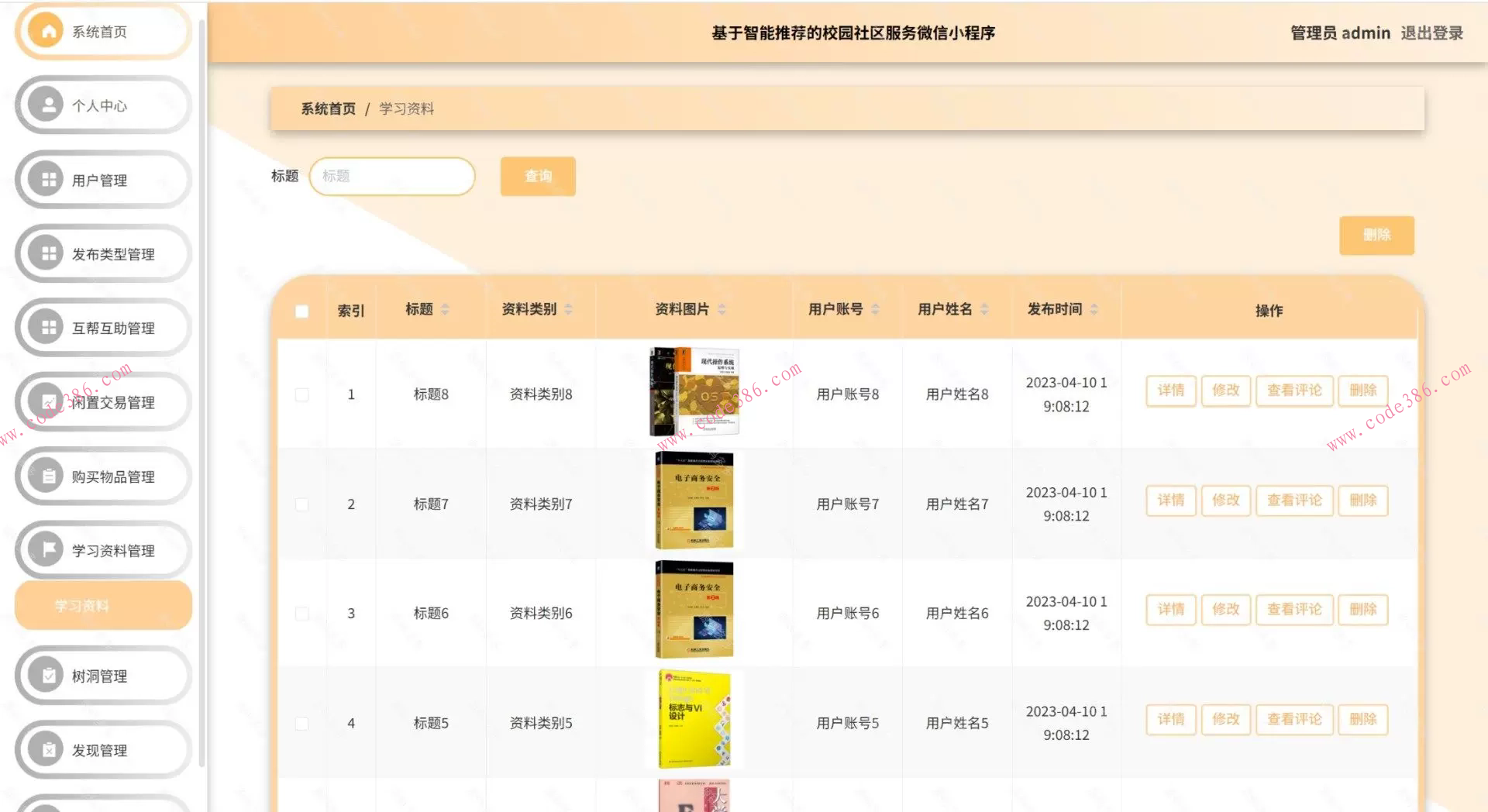
Task: Select the 系统首页 home icon
Action: tap(48, 32)
